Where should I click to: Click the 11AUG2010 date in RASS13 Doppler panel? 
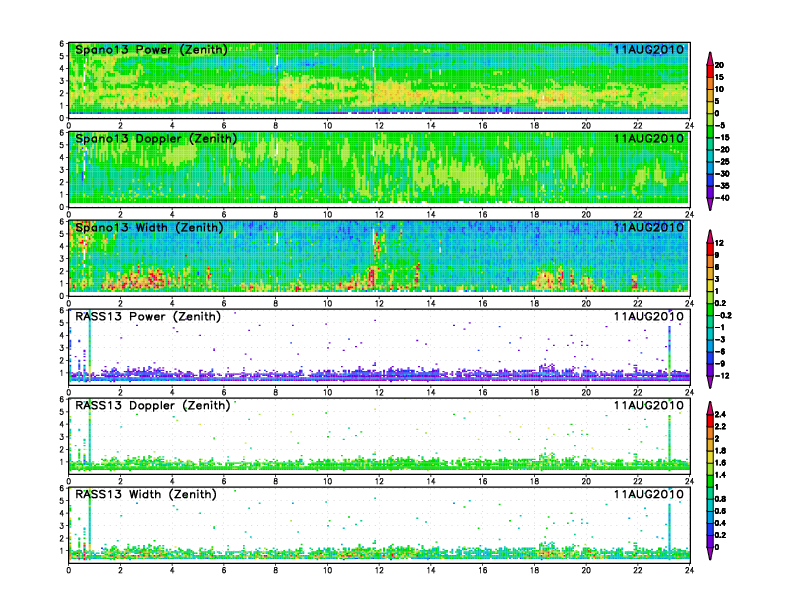point(649,405)
